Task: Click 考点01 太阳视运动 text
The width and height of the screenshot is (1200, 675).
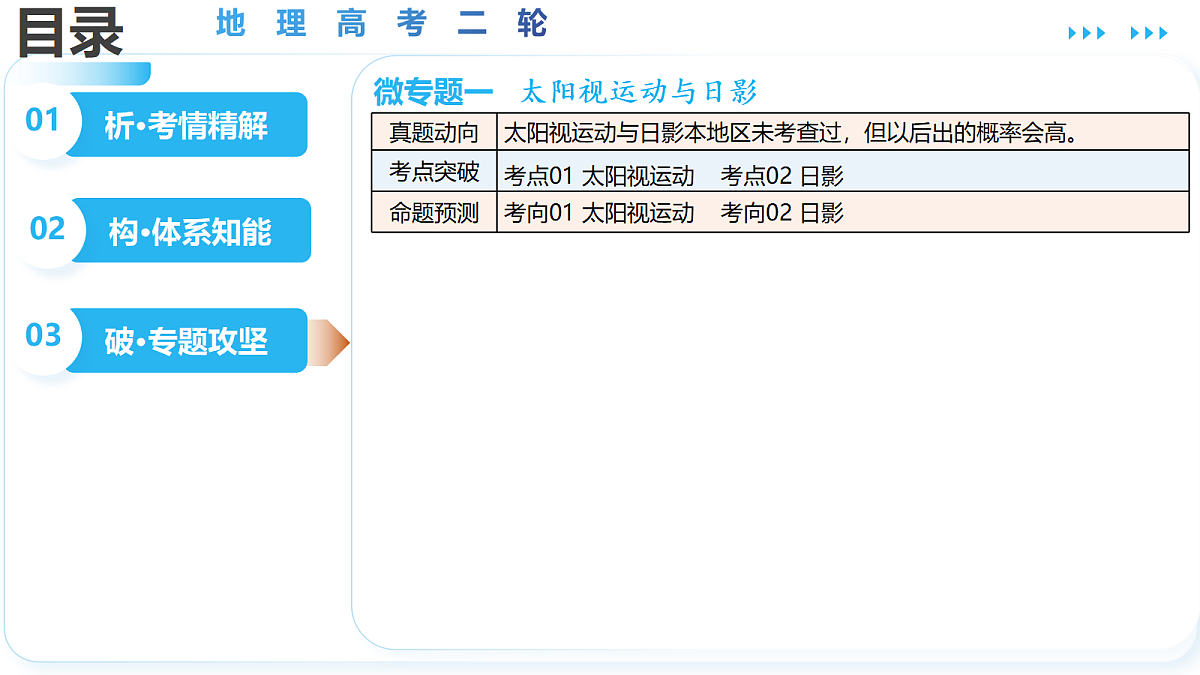Action: (x=598, y=177)
